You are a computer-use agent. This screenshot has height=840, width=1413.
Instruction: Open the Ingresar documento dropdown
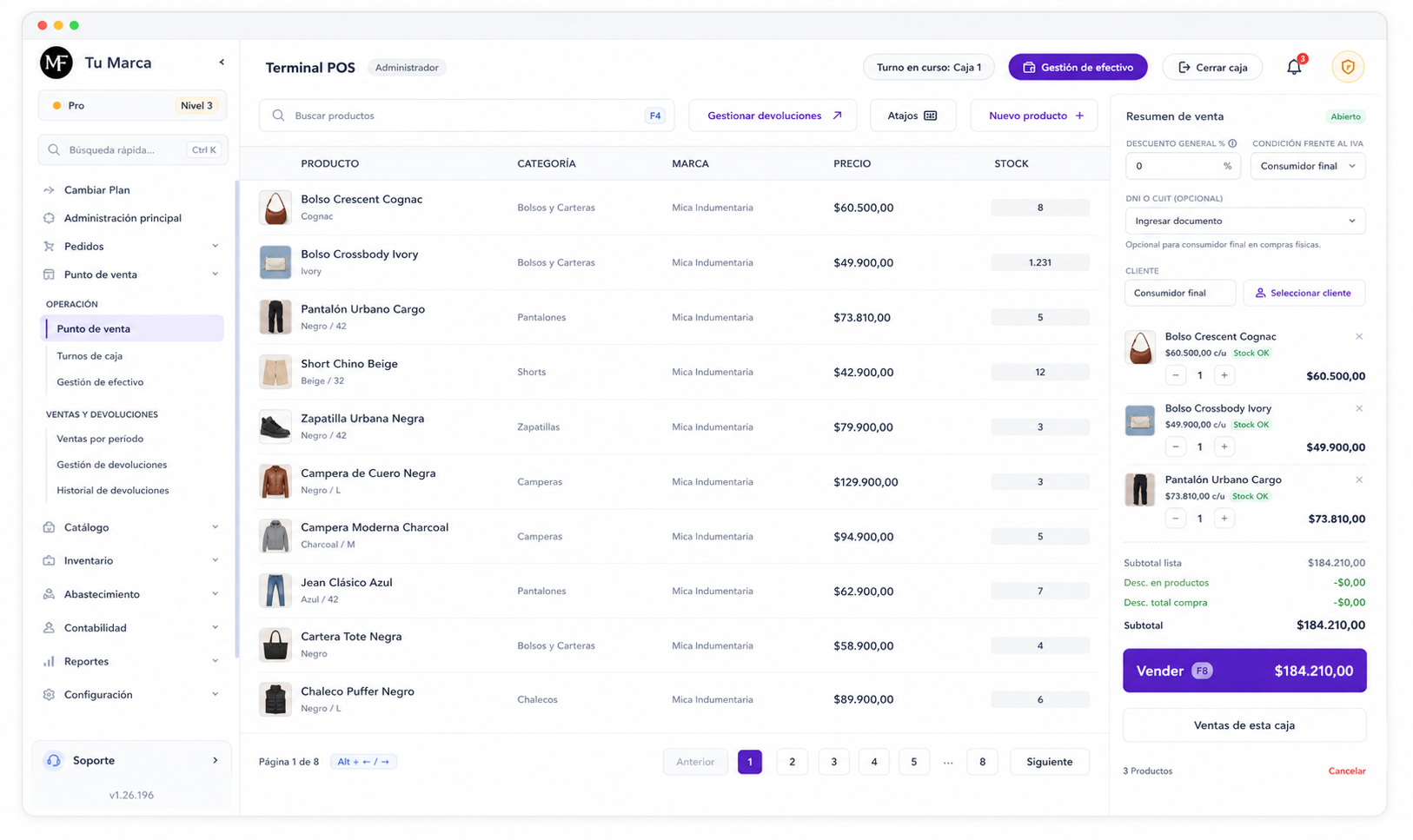coord(1245,221)
